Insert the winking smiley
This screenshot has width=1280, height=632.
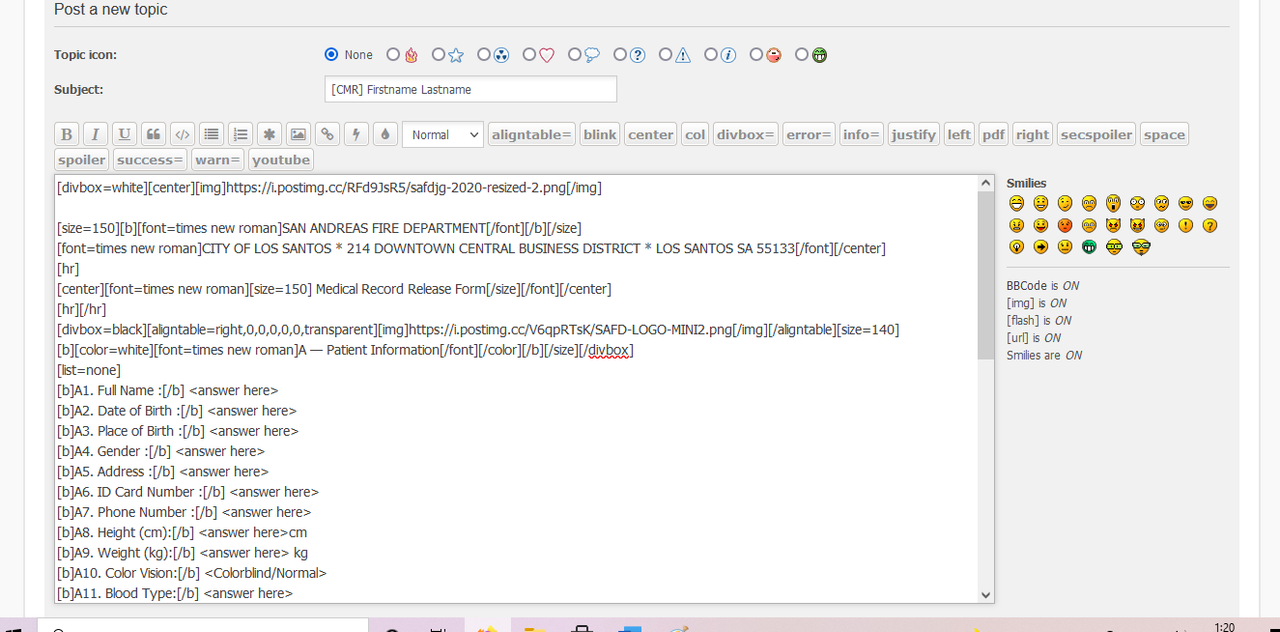pyautogui.click(x=1065, y=204)
